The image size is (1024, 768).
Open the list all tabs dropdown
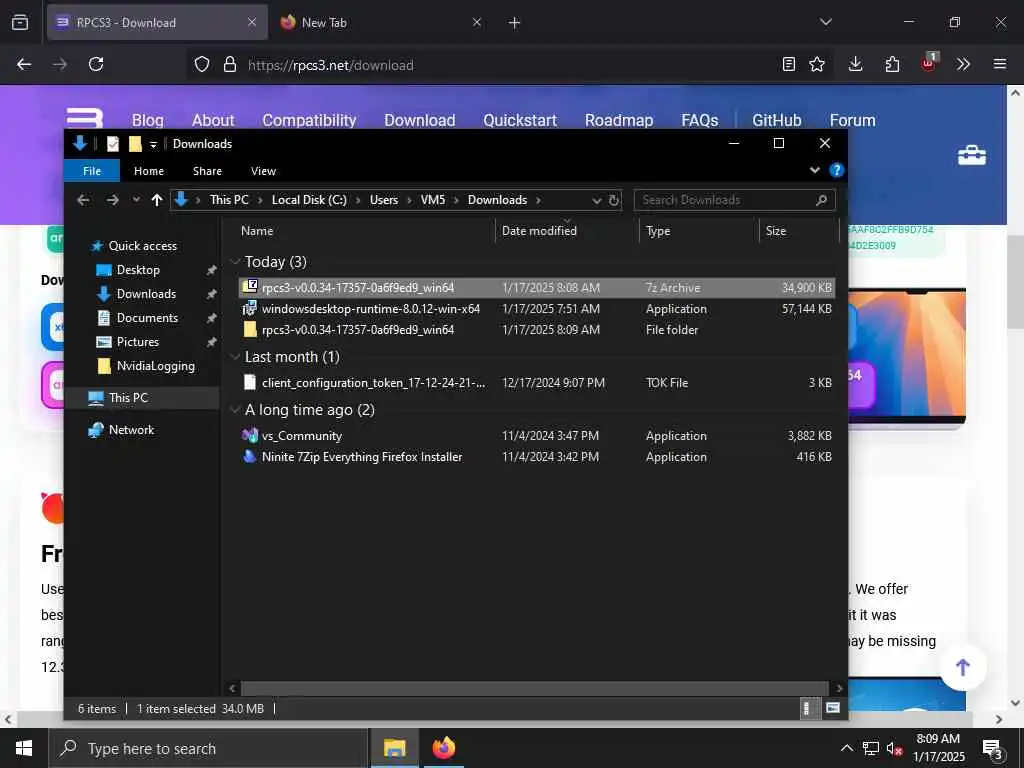tap(825, 22)
